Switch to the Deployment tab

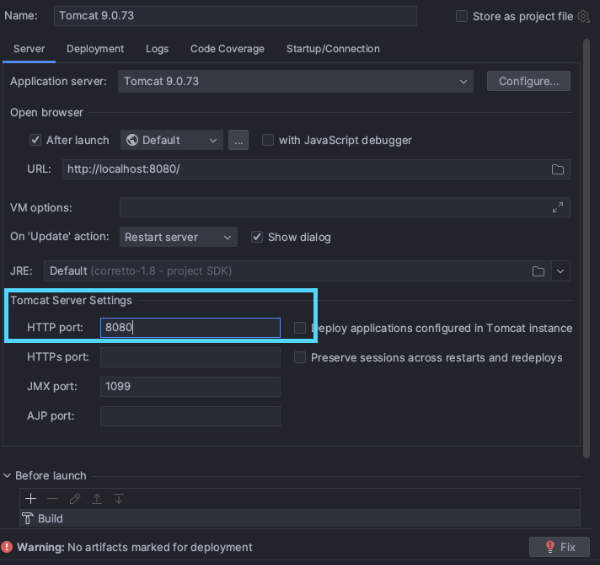coord(95,49)
